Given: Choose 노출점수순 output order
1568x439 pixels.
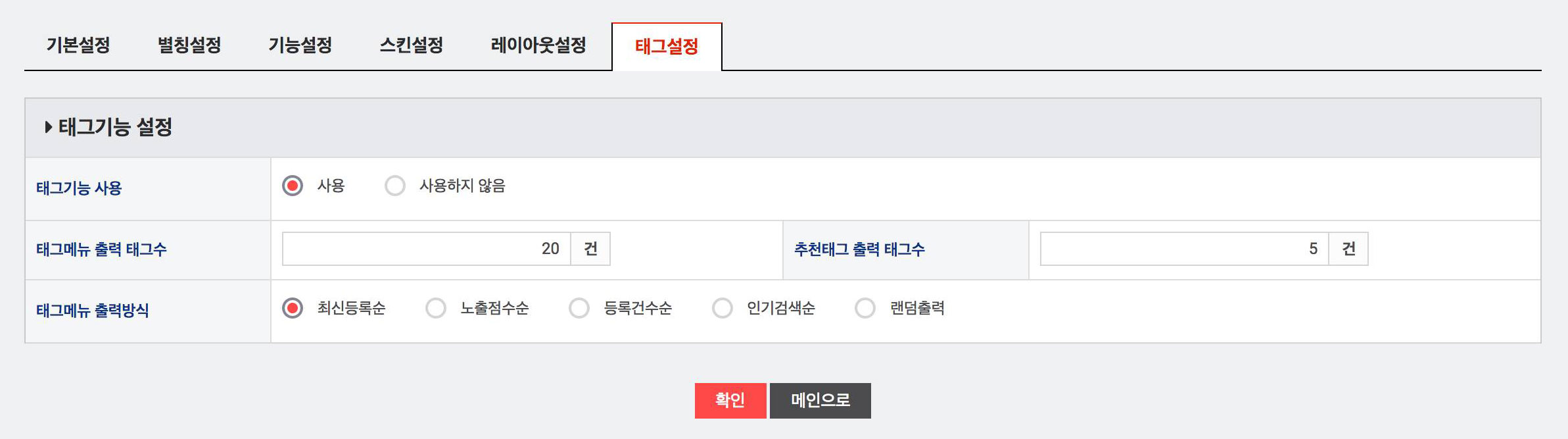Looking at the screenshot, I should tap(436, 308).
